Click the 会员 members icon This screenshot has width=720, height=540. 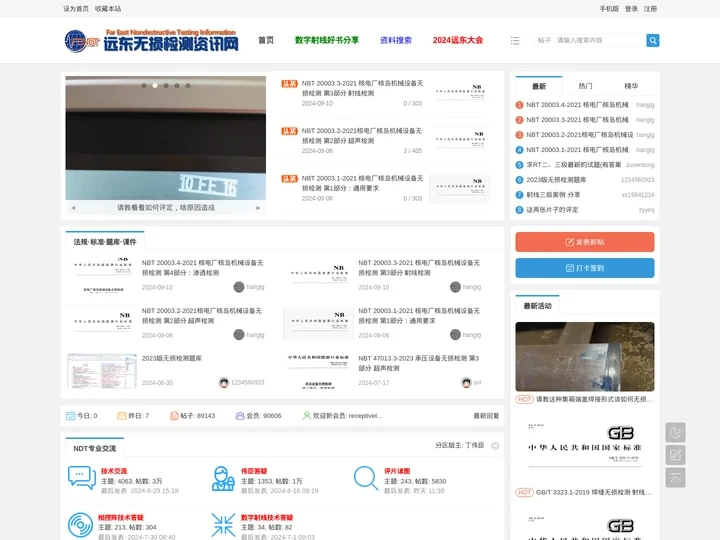pos(240,416)
